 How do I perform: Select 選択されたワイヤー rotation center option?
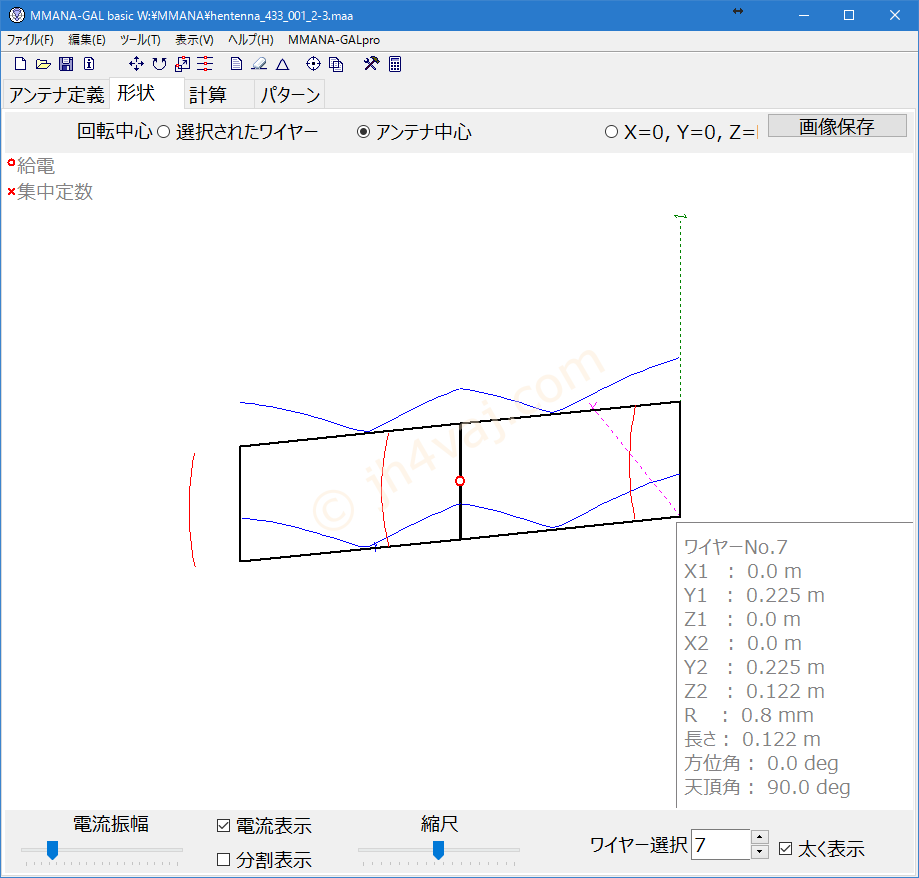click(238, 132)
